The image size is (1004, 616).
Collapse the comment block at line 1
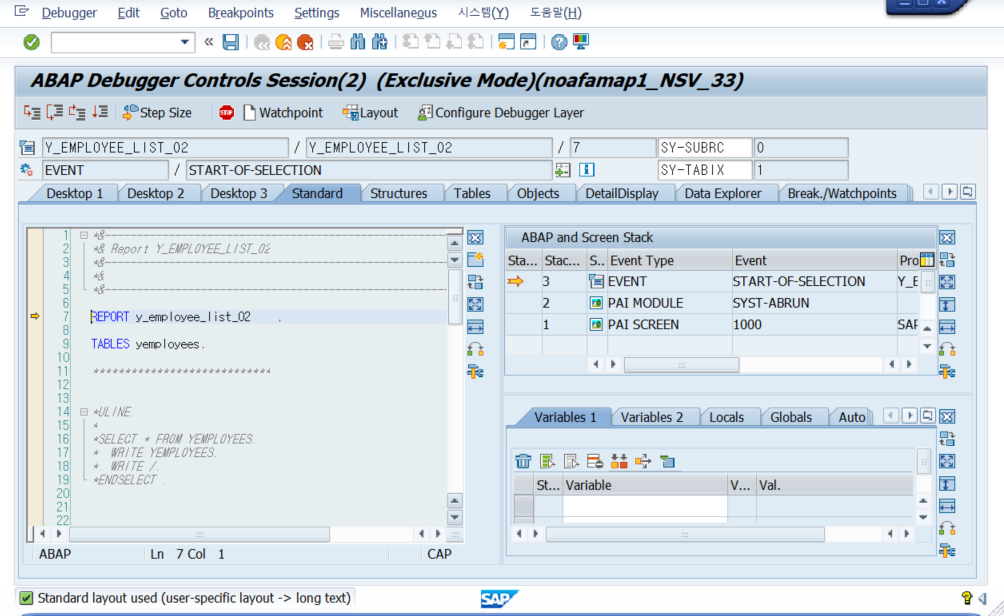[84, 235]
